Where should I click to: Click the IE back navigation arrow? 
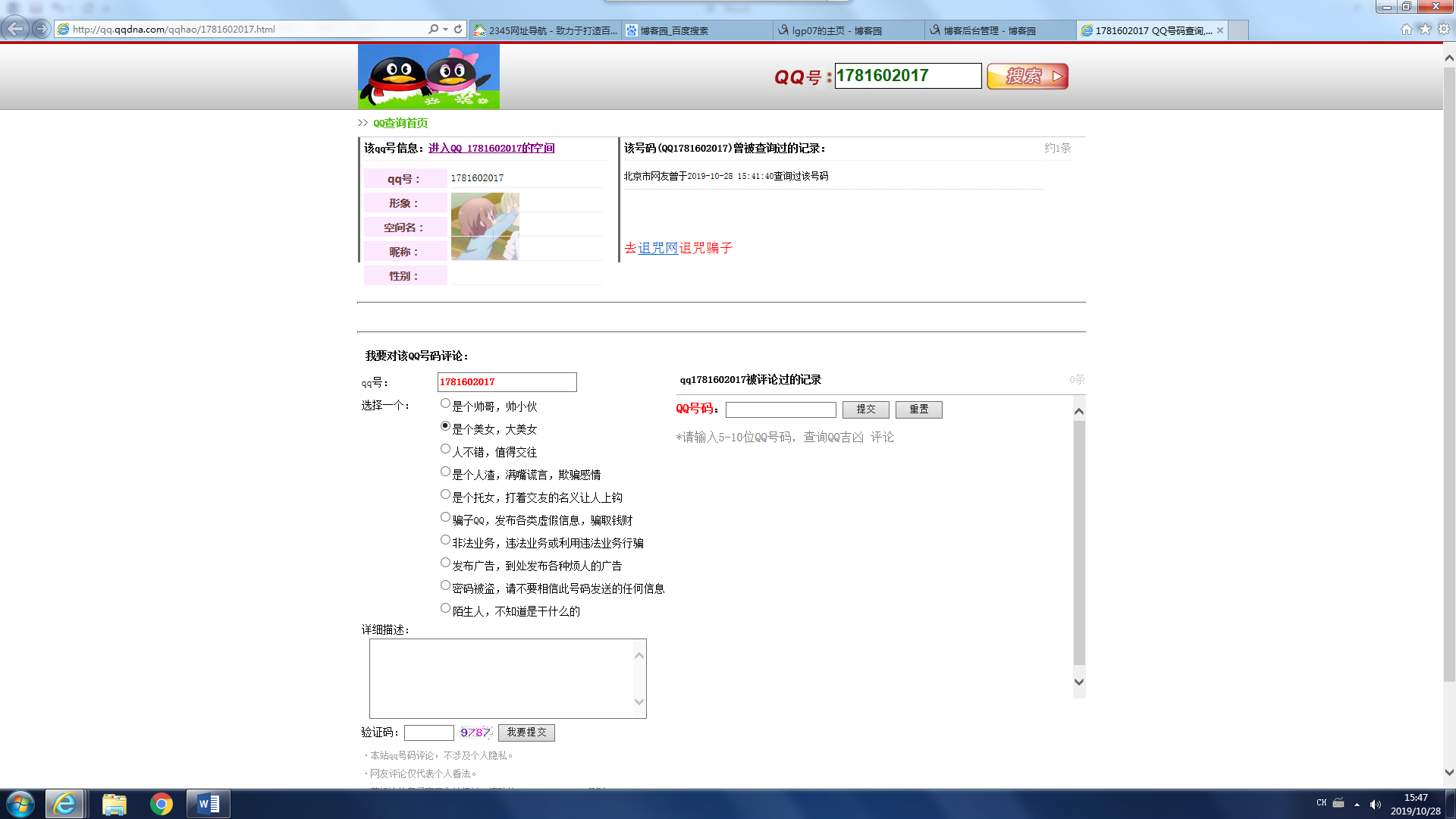(15, 29)
